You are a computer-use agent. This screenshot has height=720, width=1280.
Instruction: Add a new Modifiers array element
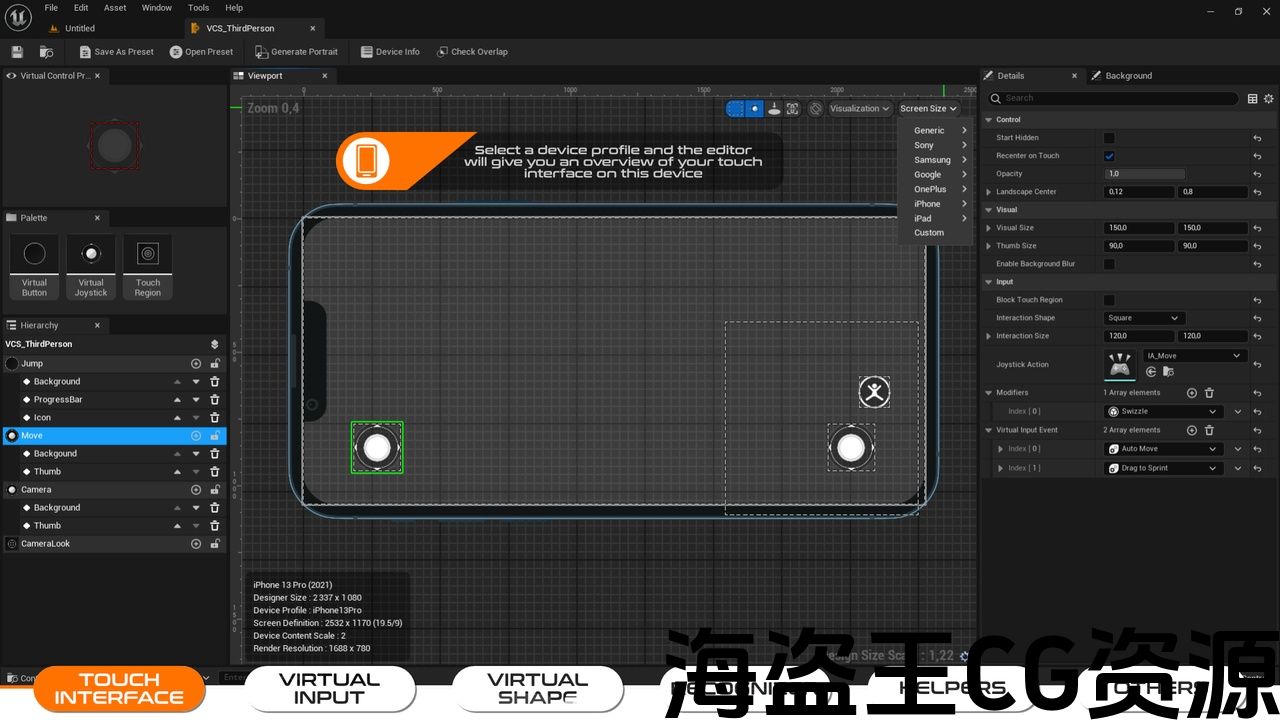[1191, 393]
